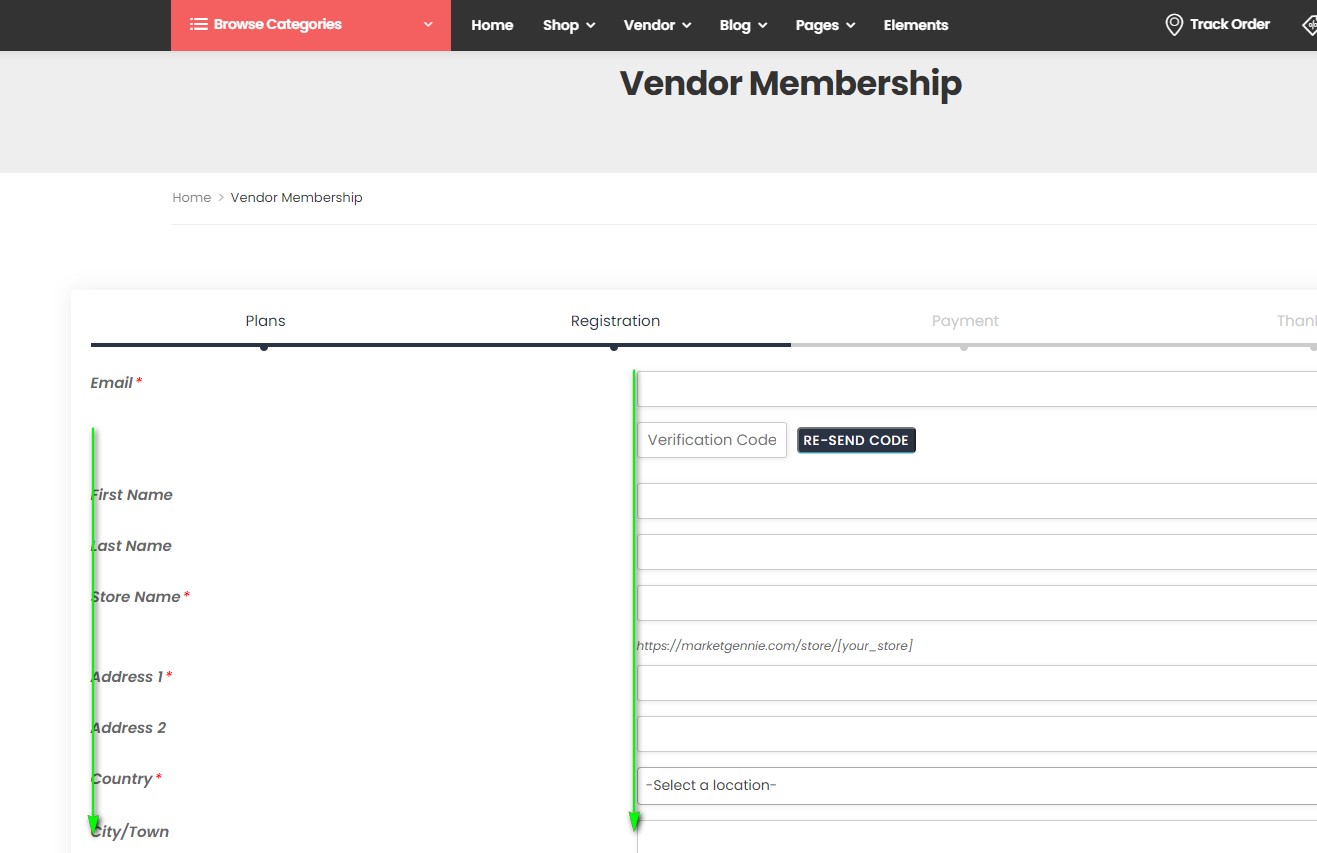Screen dimensions: 1317x853
Task: Select the Store Name input field
Action: pyautogui.click(x=977, y=603)
